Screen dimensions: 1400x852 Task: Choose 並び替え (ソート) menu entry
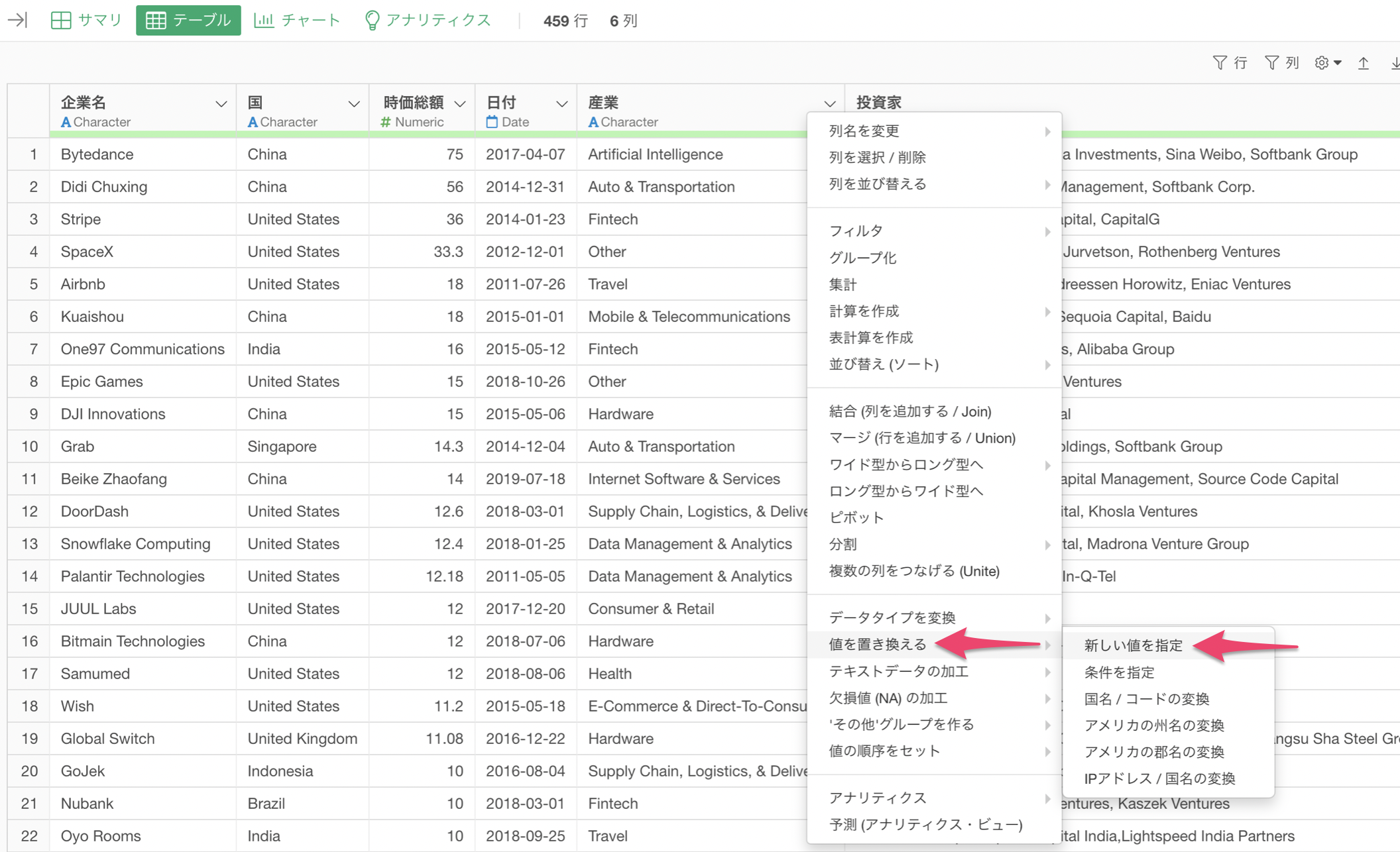click(x=934, y=364)
